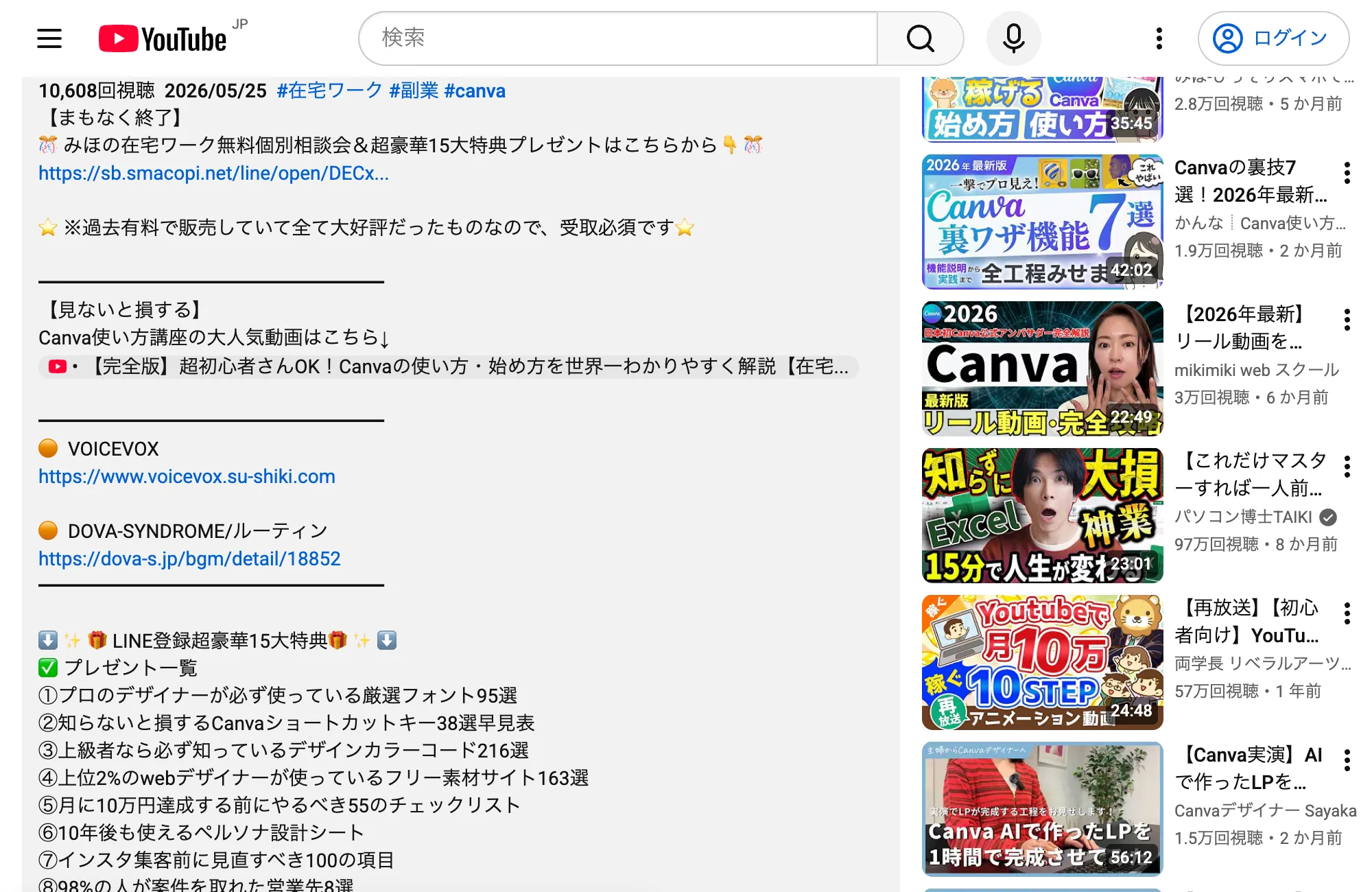Click the ①厳選フォント95選 item
This screenshot has width=1372, height=892.
pos(278,696)
